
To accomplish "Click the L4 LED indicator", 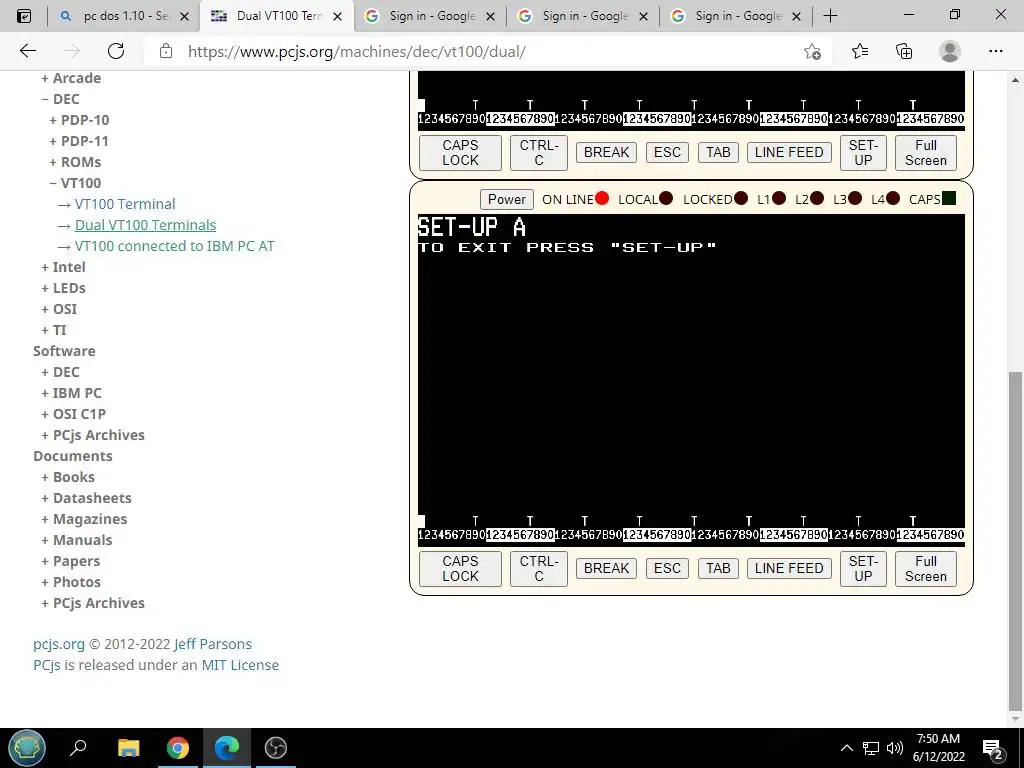I will tap(893, 199).
